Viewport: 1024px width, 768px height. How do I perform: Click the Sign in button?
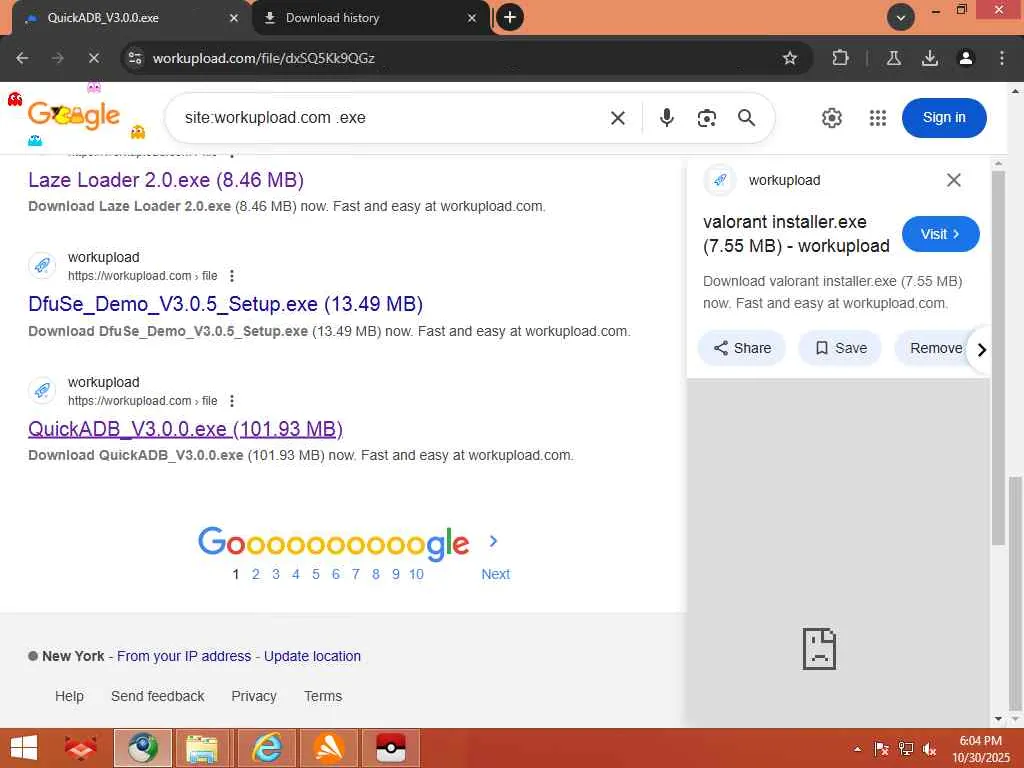tap(944, 118)
